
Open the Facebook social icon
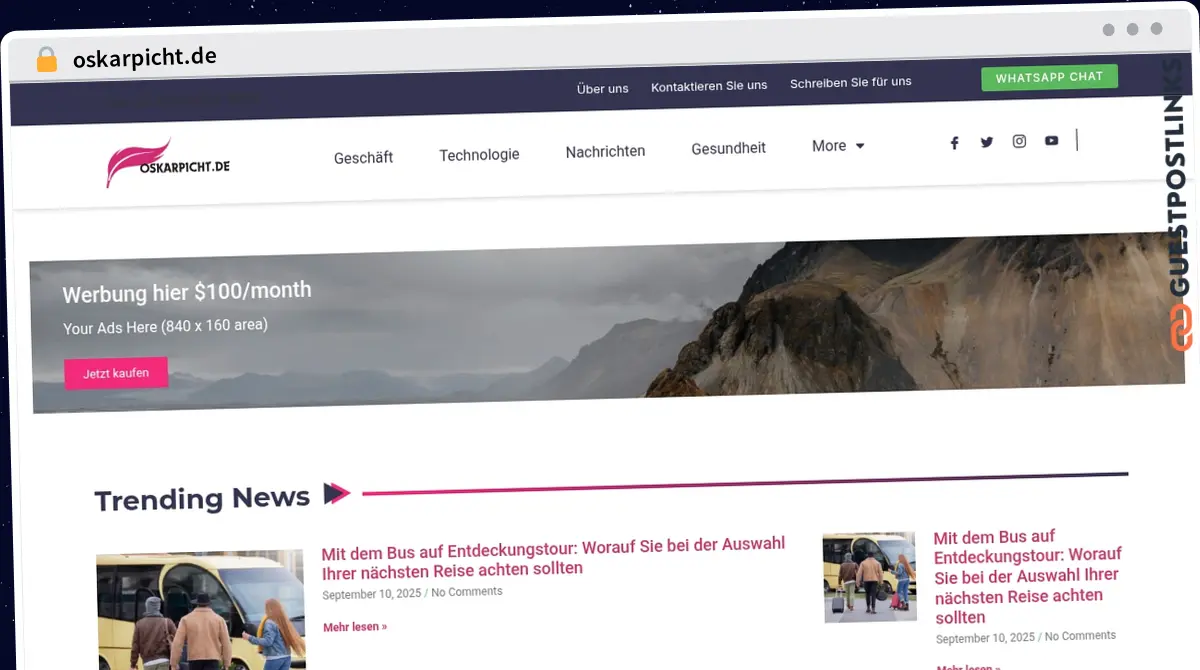click(954, 143)
